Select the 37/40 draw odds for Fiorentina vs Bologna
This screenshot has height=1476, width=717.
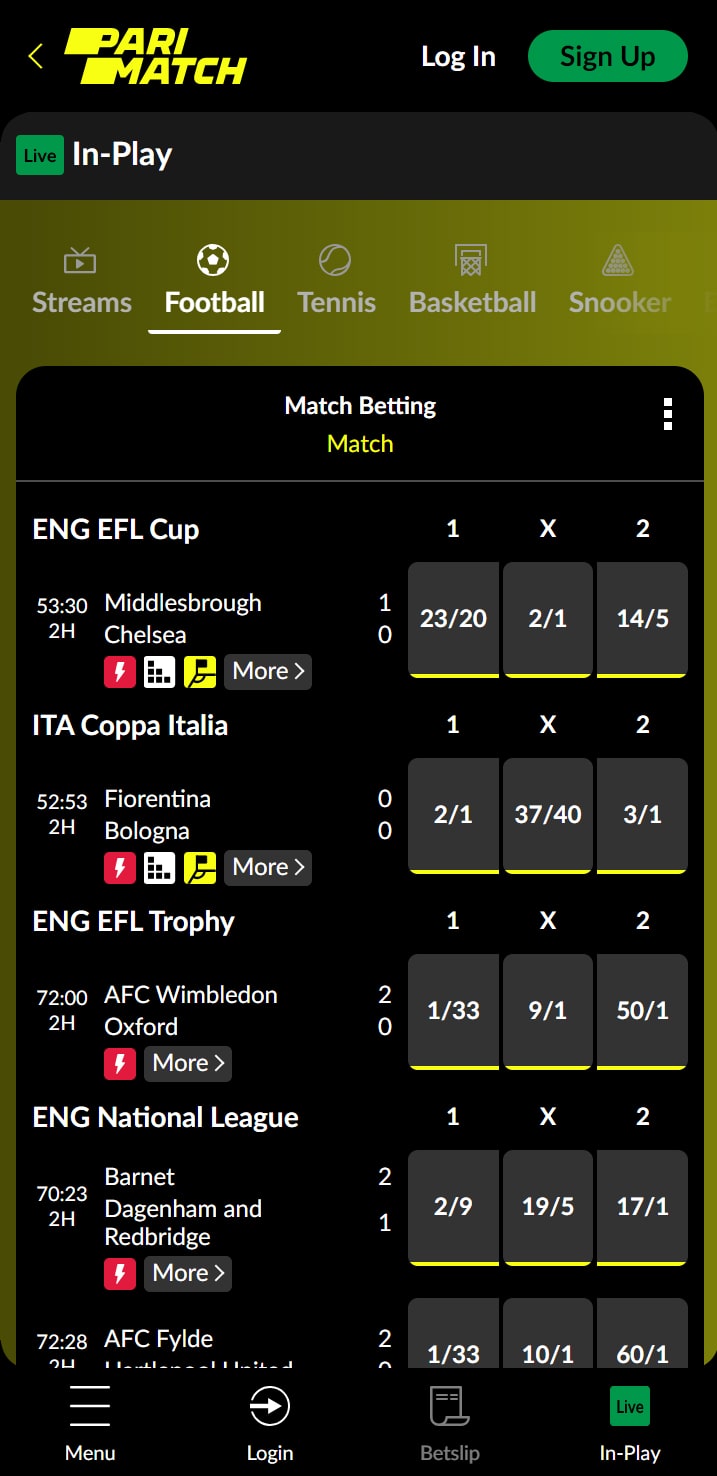coord(548,815)
